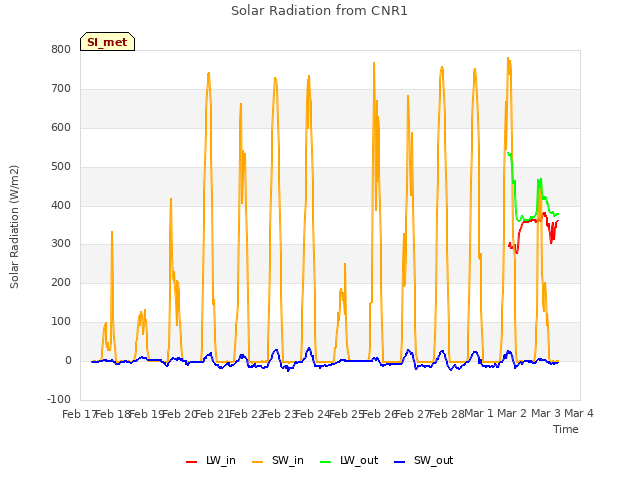Click the Mar 4 x-axis label
This screenshot has height=480, width=640.
pyautogui.click(x=579, y=414)
